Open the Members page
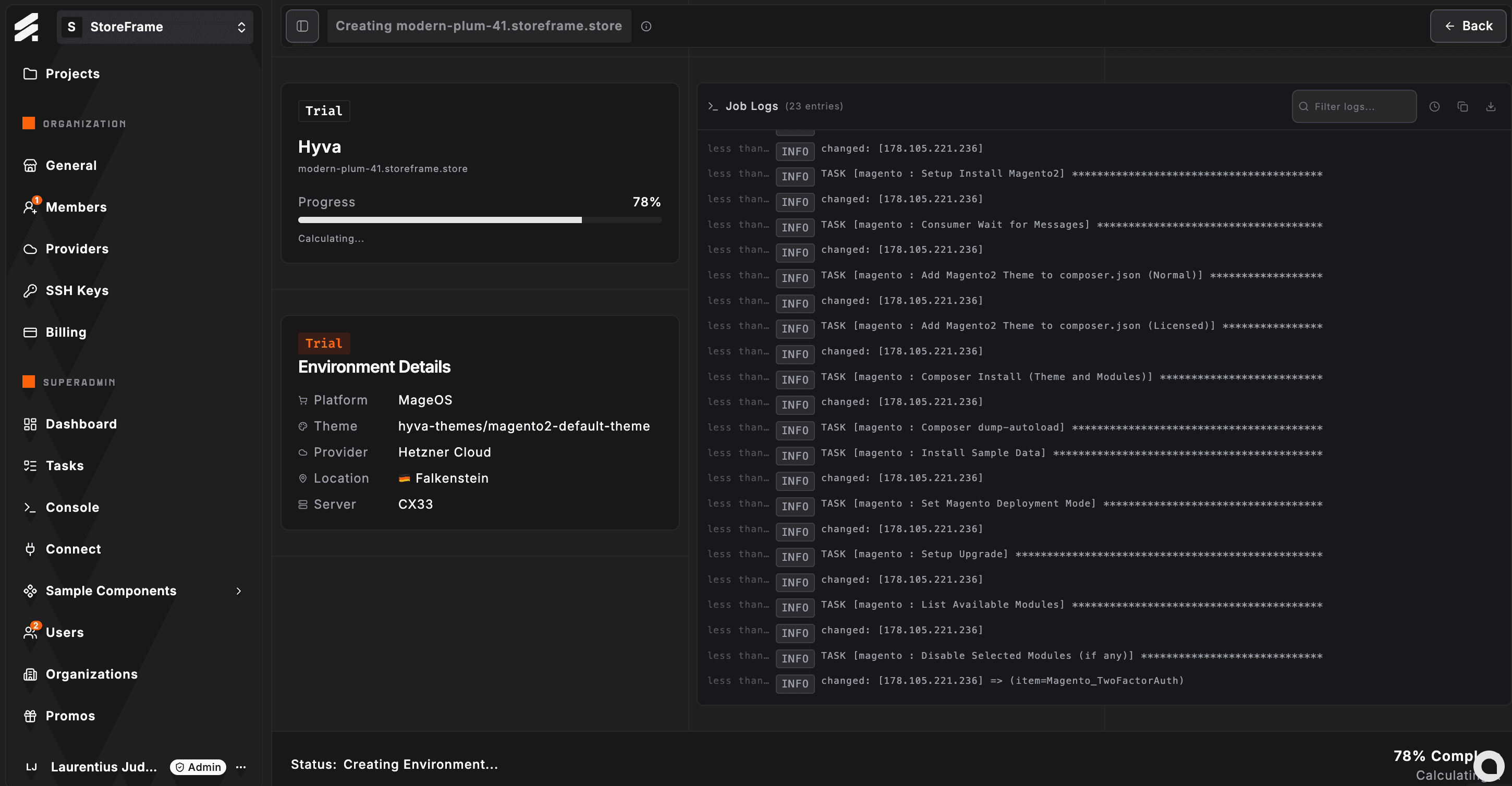This screenshot has width=1512, height=786. [76, 207]
